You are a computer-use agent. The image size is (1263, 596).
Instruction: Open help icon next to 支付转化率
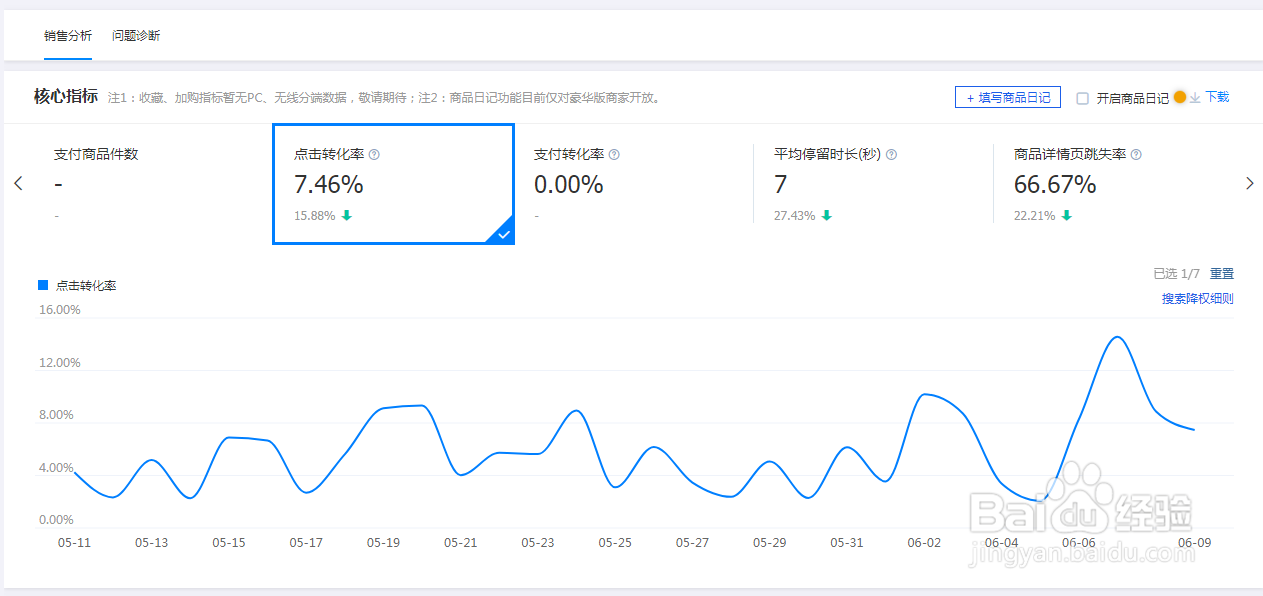tap(614, 155)
